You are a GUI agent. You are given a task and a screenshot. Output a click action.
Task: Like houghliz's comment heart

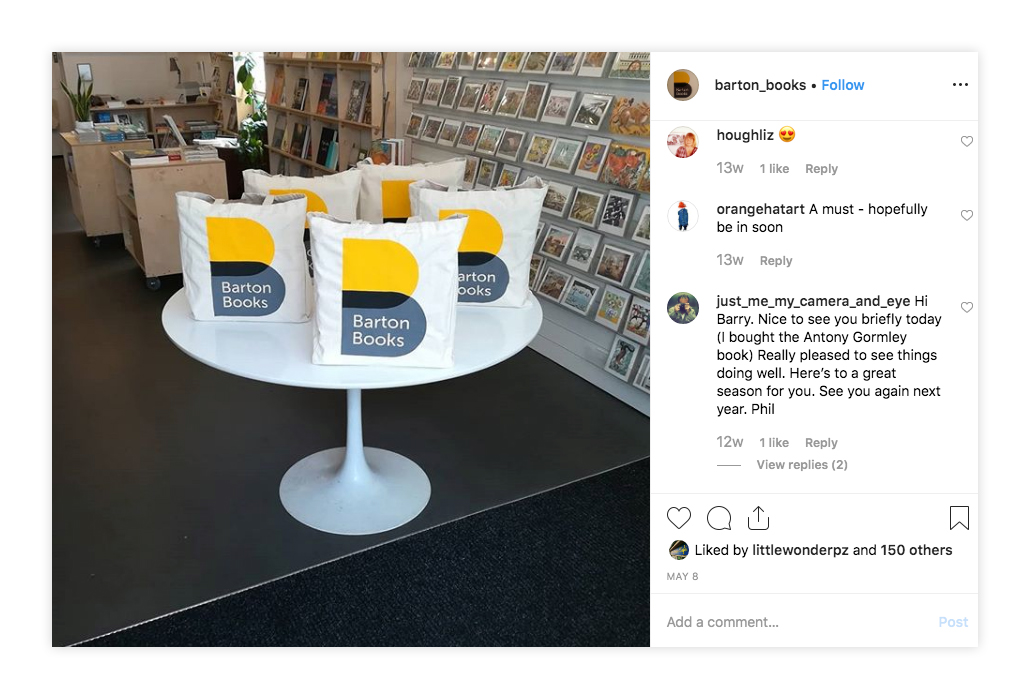pos(966,141)
